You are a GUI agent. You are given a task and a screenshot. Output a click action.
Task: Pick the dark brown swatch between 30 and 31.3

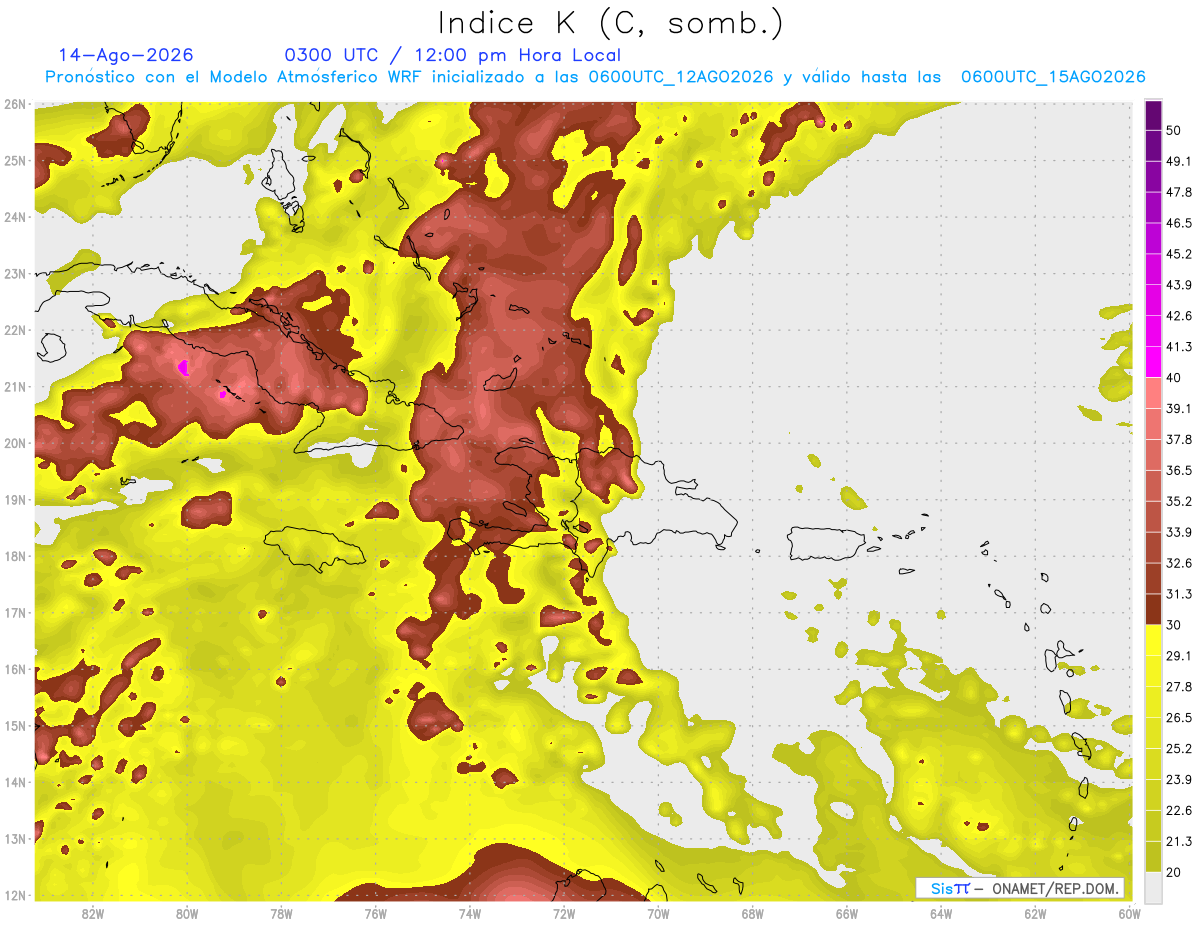click(1154, 609)
